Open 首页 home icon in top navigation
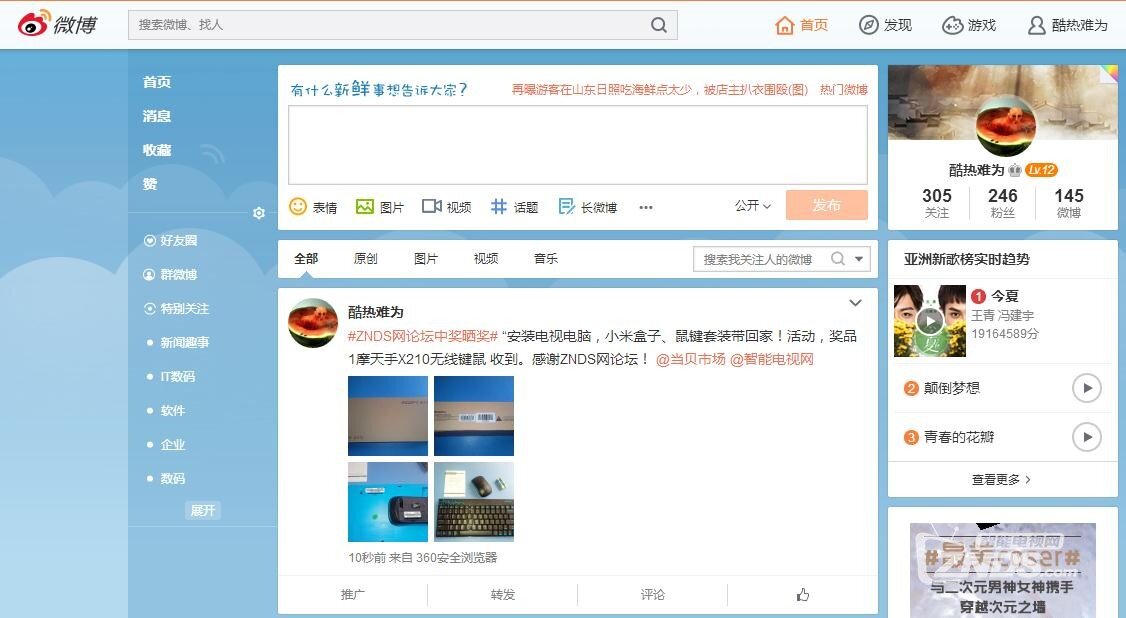The height and width of the screenshot is (618, 1126). coord(784,26)
